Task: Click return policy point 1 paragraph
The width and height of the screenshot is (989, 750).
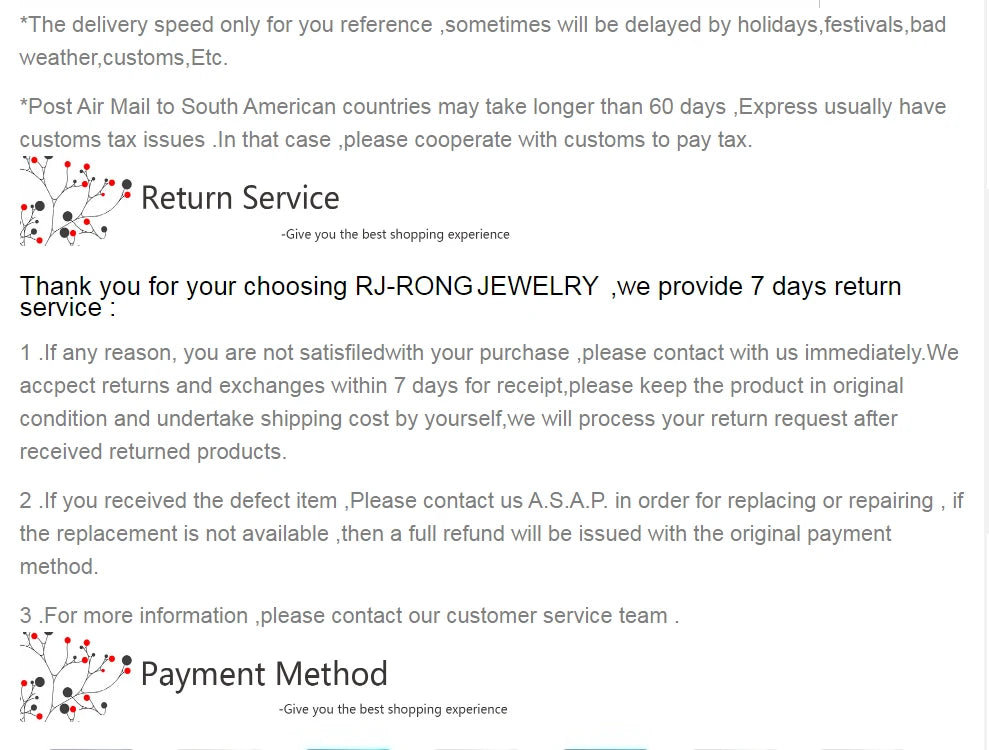Action: coord(488,402)
